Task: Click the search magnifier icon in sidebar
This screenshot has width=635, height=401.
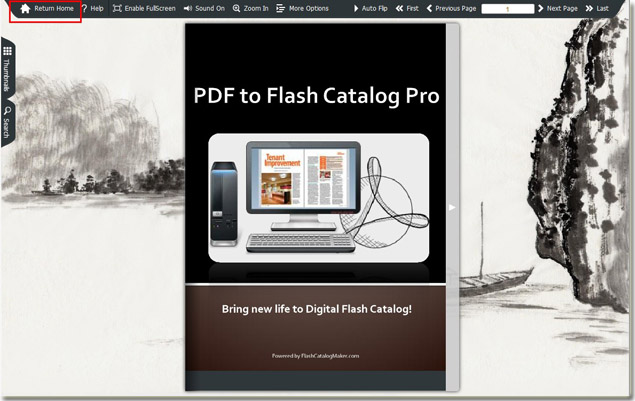Action: pos(7,111)
